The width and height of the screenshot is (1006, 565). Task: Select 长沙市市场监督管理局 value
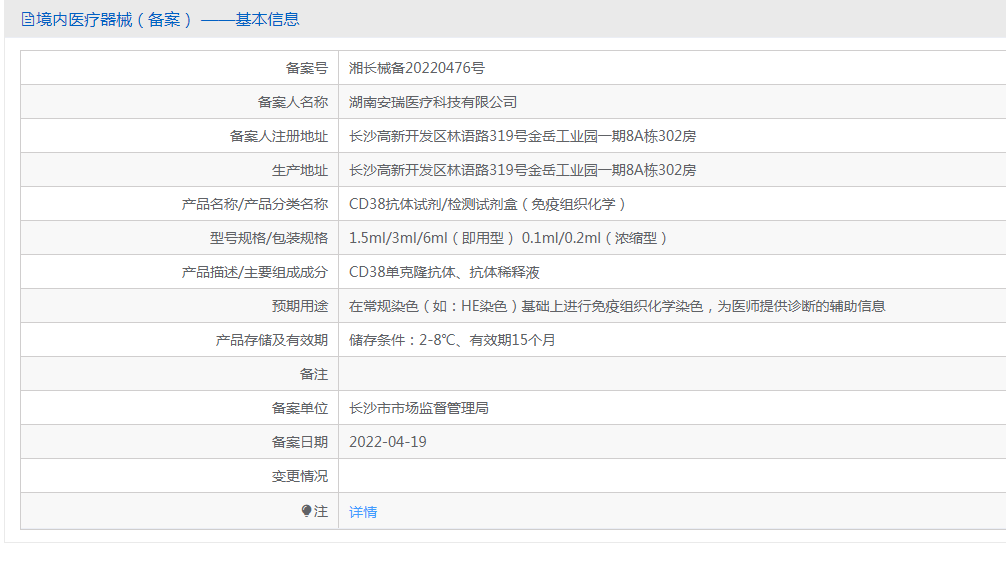coord(419,408)
